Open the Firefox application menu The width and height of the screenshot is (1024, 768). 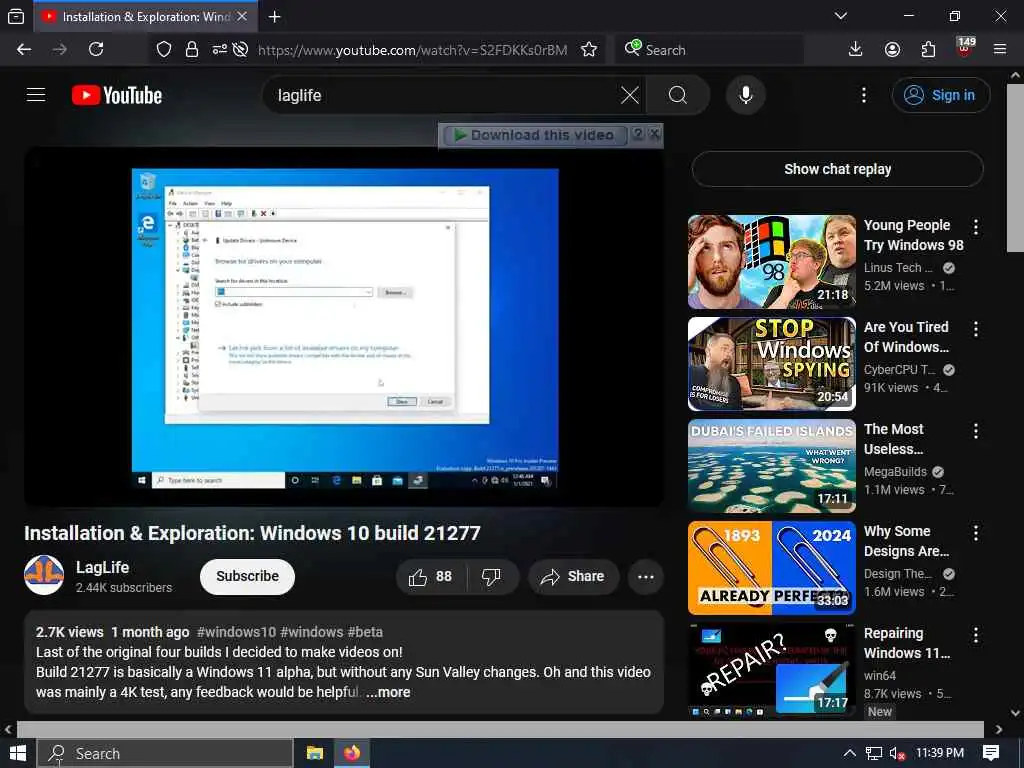coord(1000,50)
